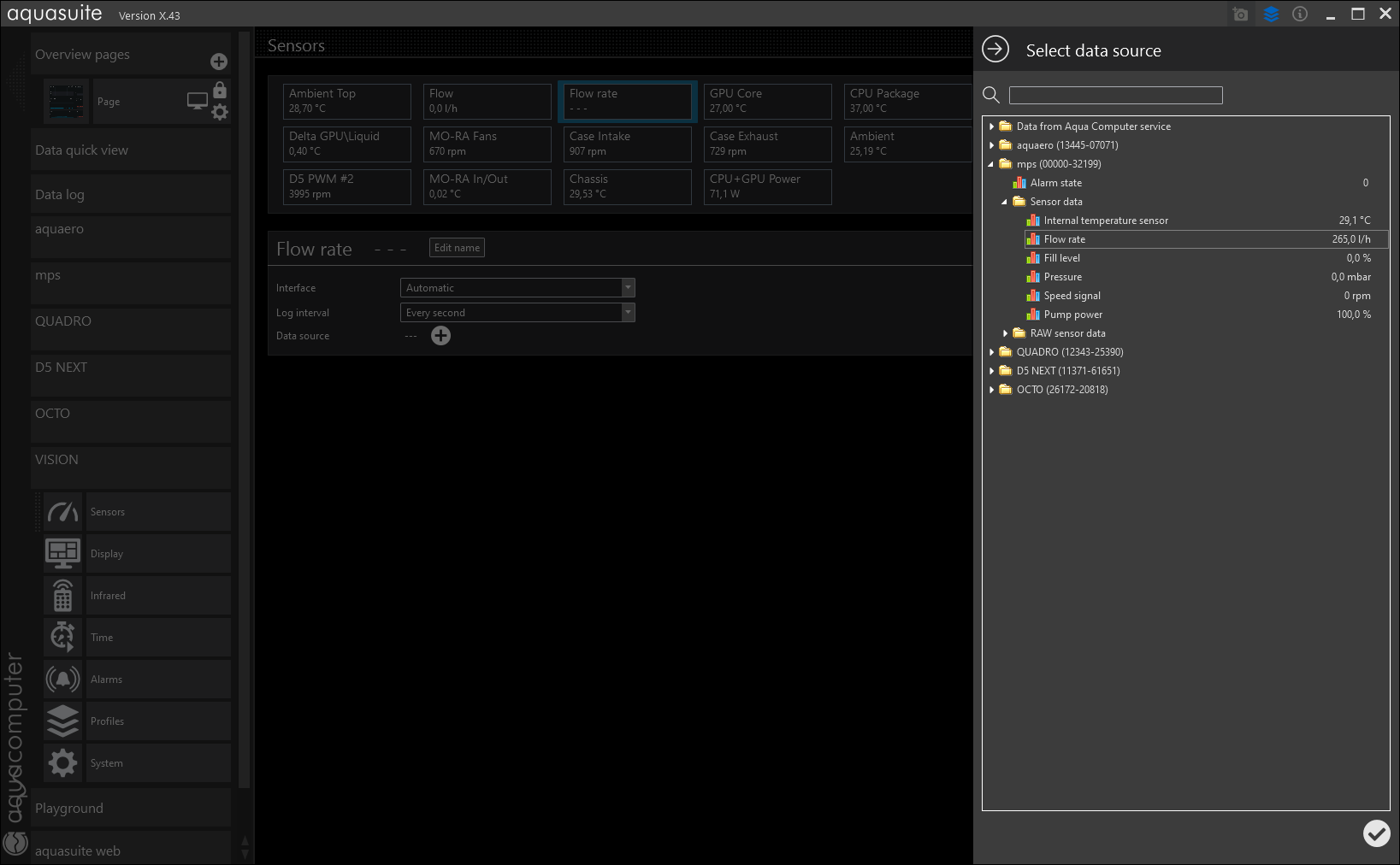
Task: Open the Infrared remote icon
Action: click(x=63, y=596)
